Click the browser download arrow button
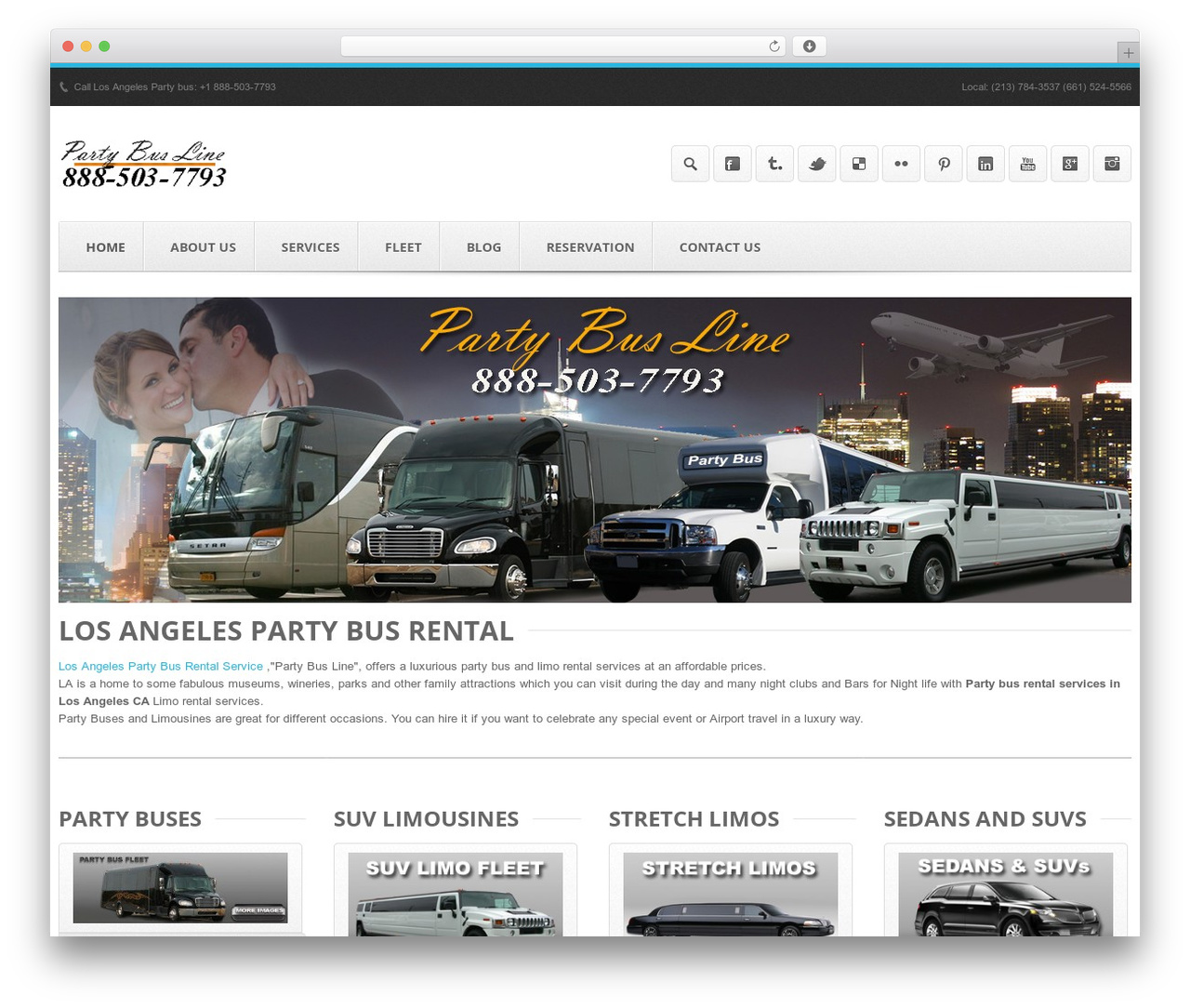 [809, 46]
